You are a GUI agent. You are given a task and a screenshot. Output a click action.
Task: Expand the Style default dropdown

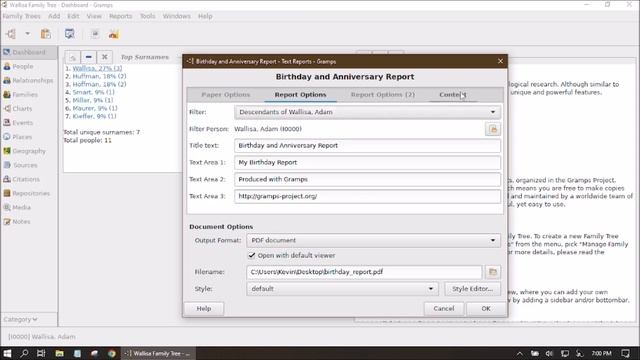[x=342, y=289]
